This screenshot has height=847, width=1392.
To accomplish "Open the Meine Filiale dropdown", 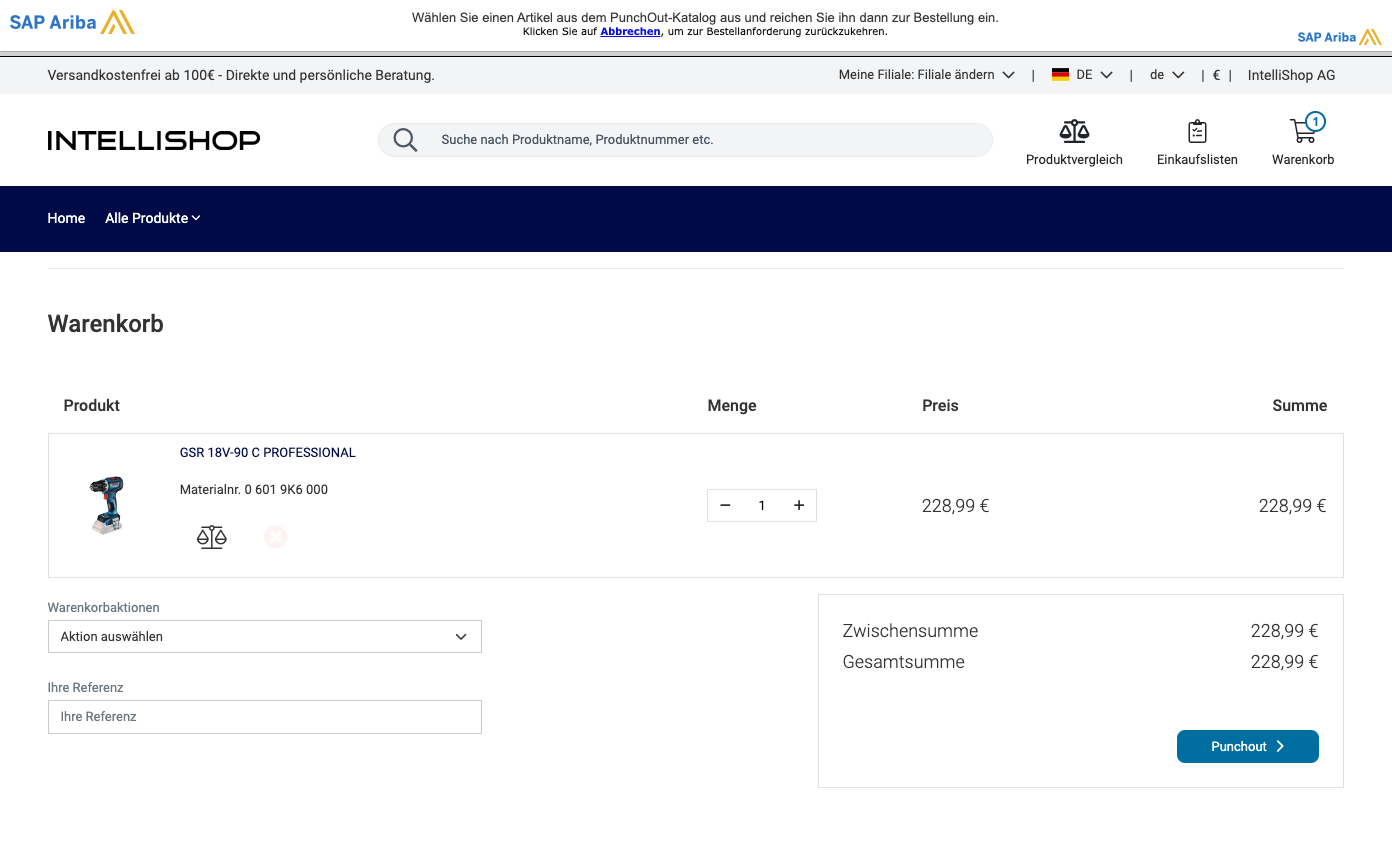I will pyautogui.click(x=927, y=75).
